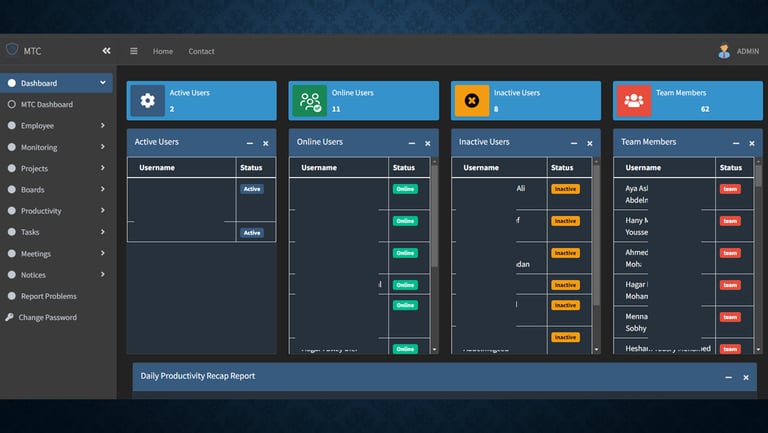Click the MTC shield logo icon
The height and width of the screenshot is (433, 768).
(x=12, y=49)
